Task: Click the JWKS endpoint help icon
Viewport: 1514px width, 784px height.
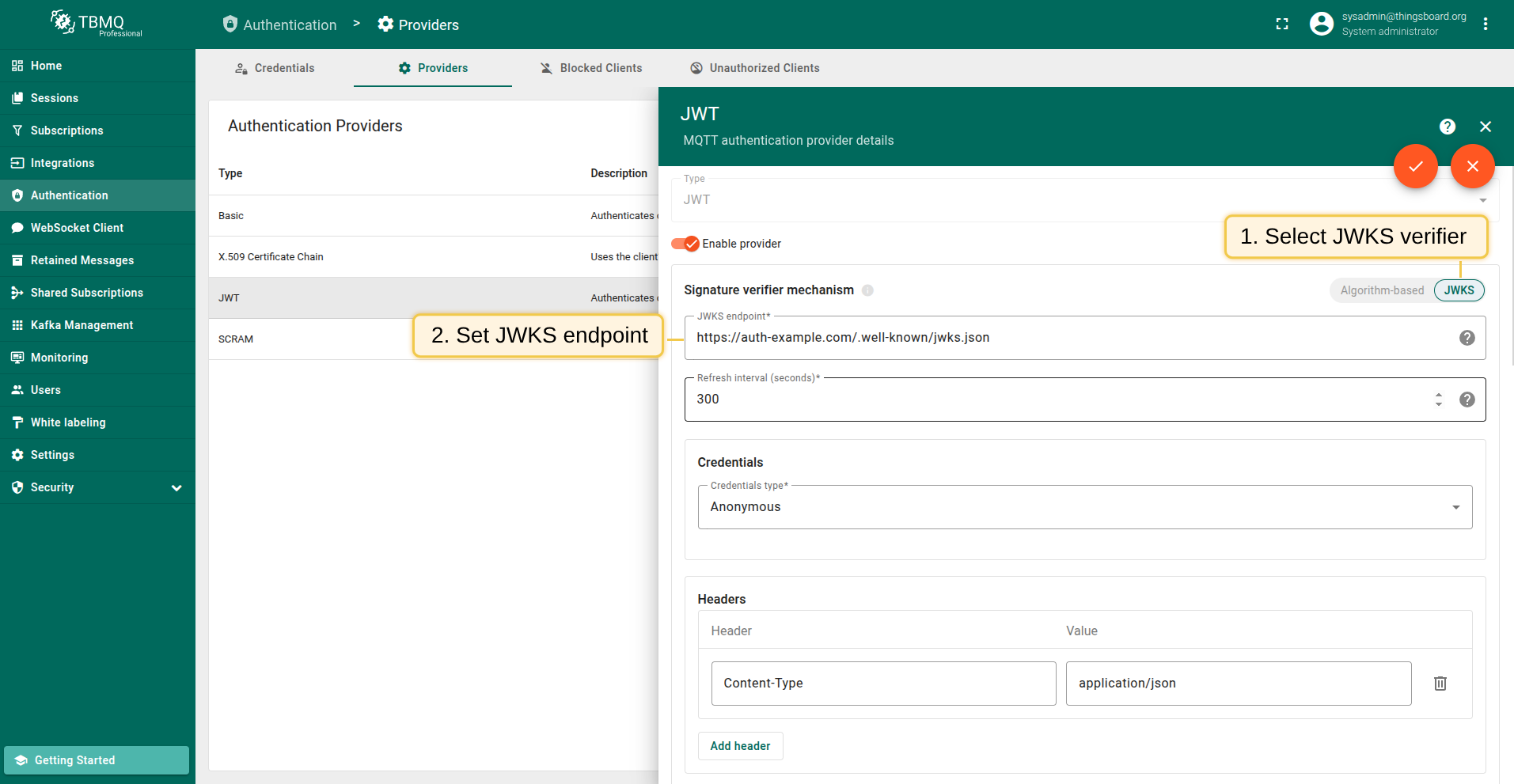Action: coord(1467,338)
